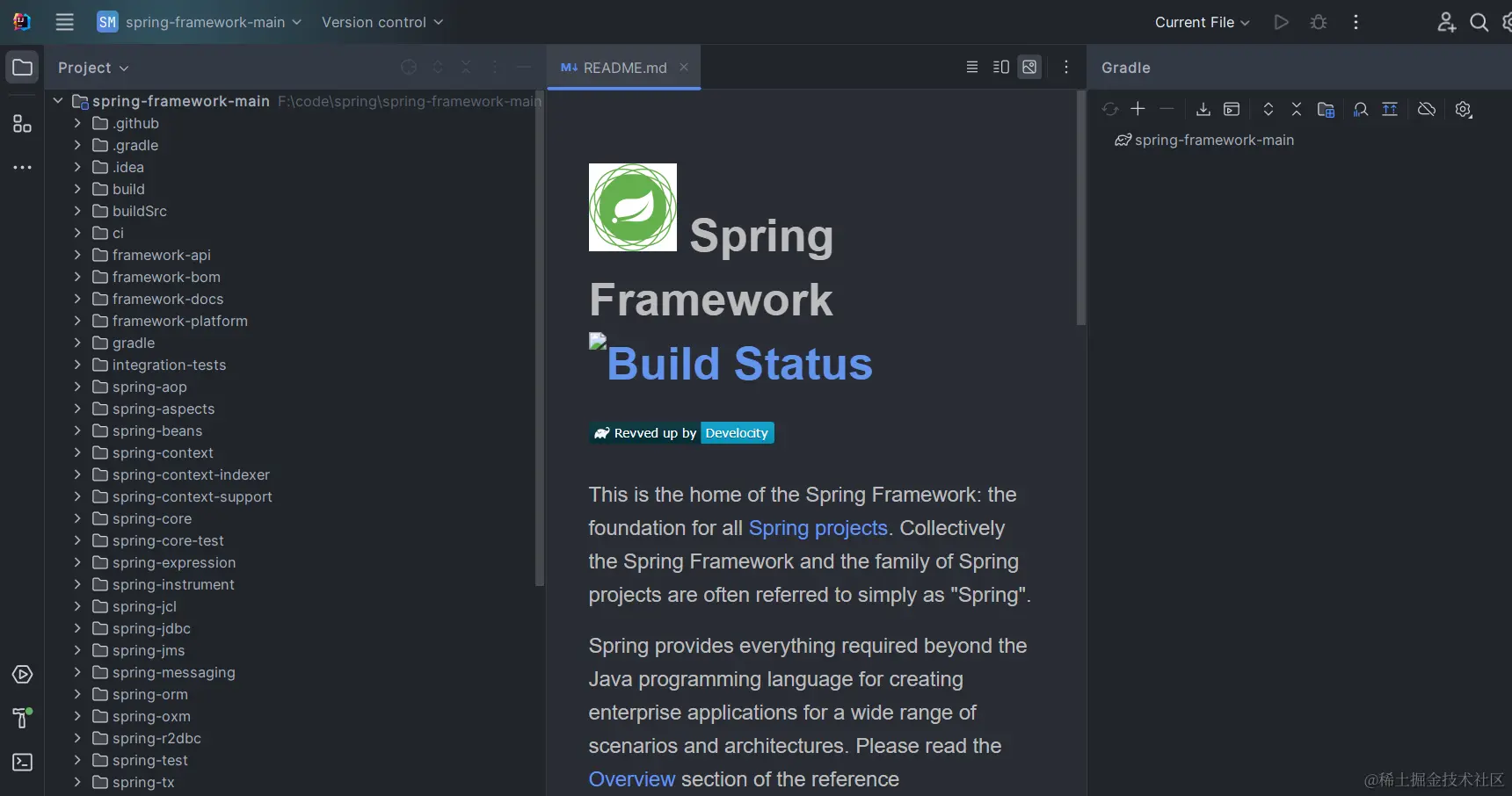Viewport: 1512px width, 796px height.
Task: Execute a Gradle task
Action: 1232,109
